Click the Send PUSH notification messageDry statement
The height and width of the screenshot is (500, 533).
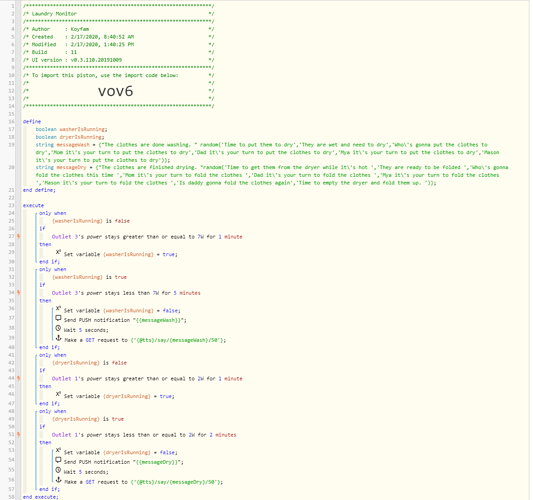(x=124, y=462)
